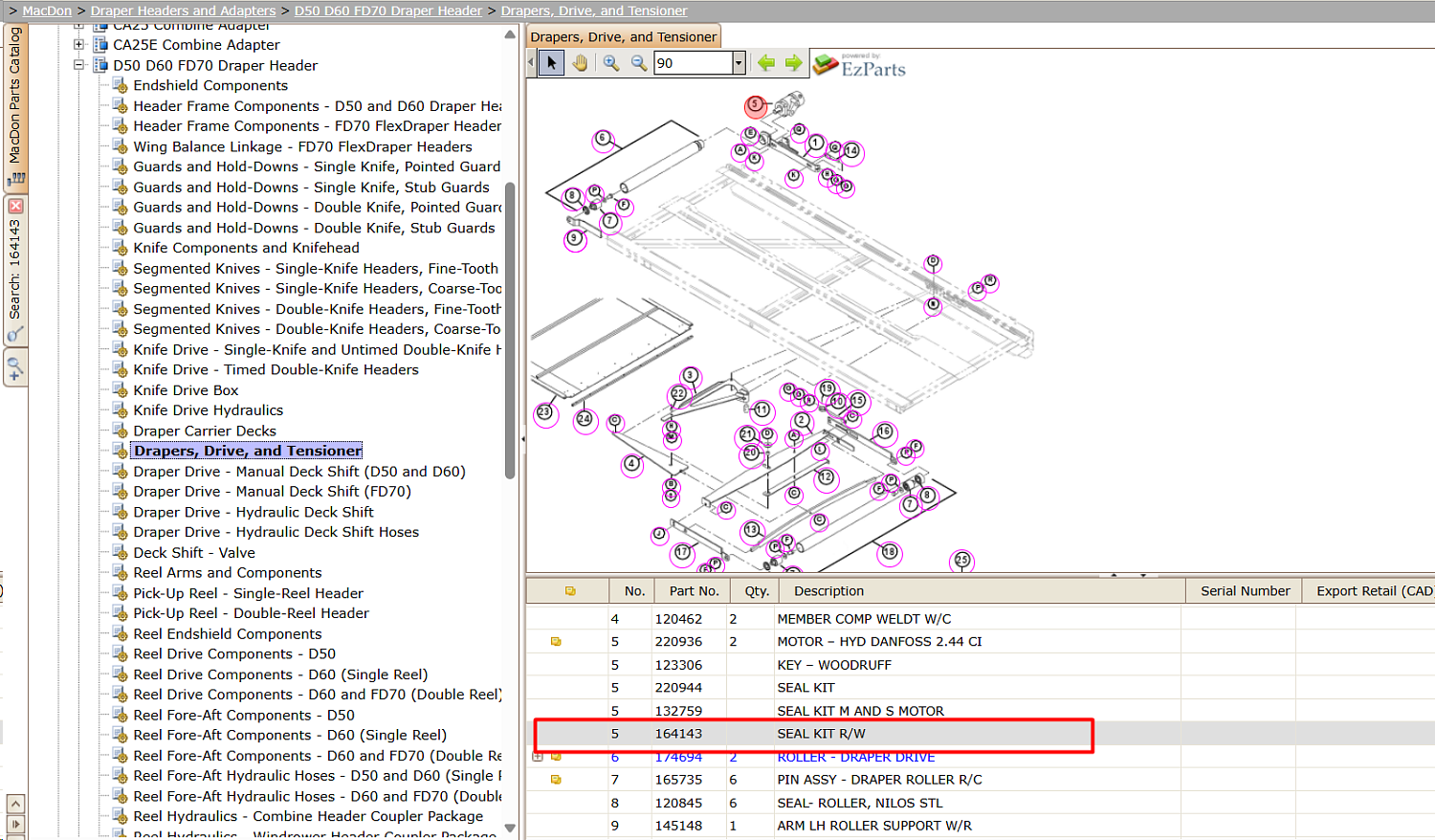
Task: Open Knife Components and Knifehead
Action: (246, 248)
